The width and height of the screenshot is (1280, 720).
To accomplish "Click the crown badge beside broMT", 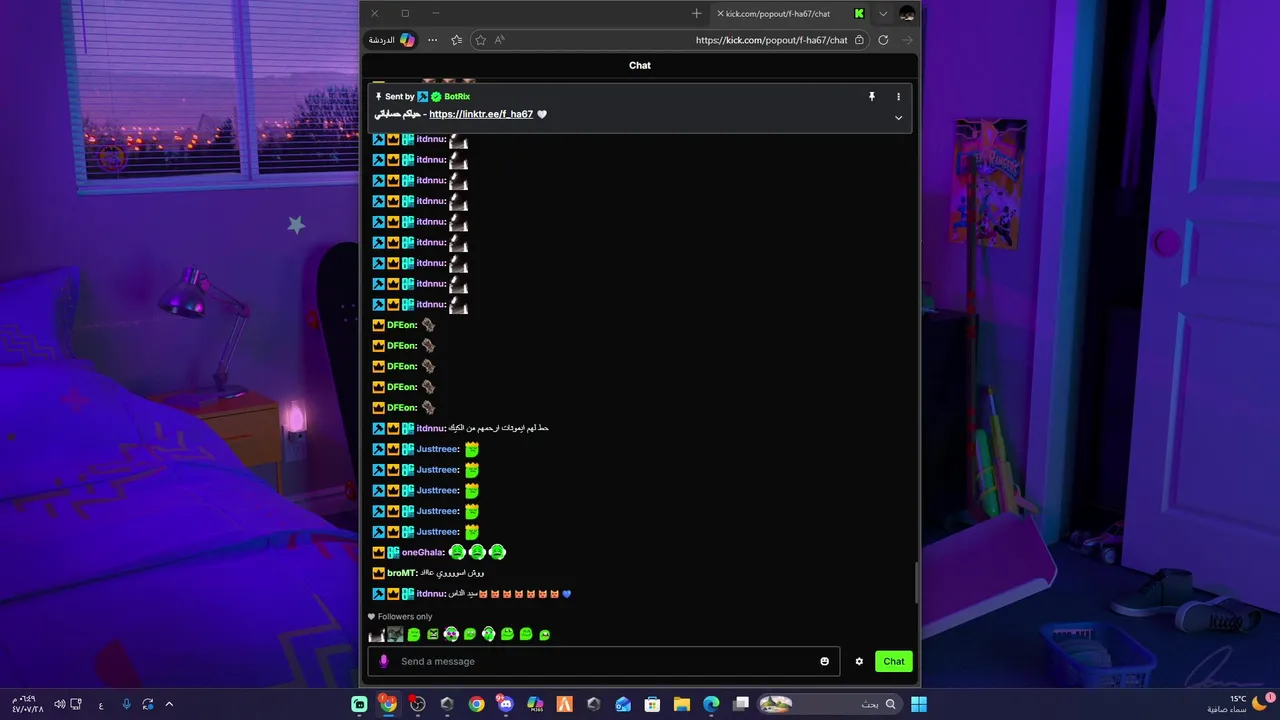I will (x=378, y=573).
